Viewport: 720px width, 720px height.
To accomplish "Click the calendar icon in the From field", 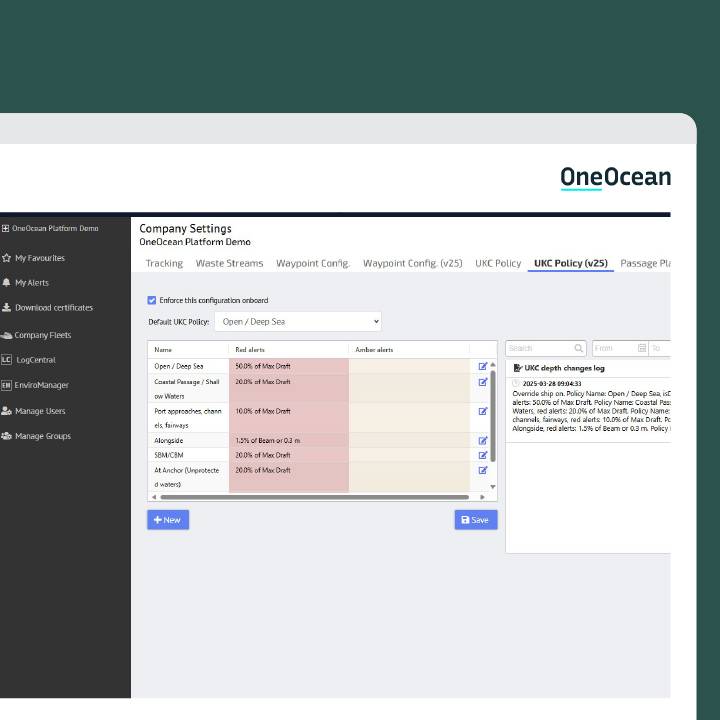I will tap(641, 349).
